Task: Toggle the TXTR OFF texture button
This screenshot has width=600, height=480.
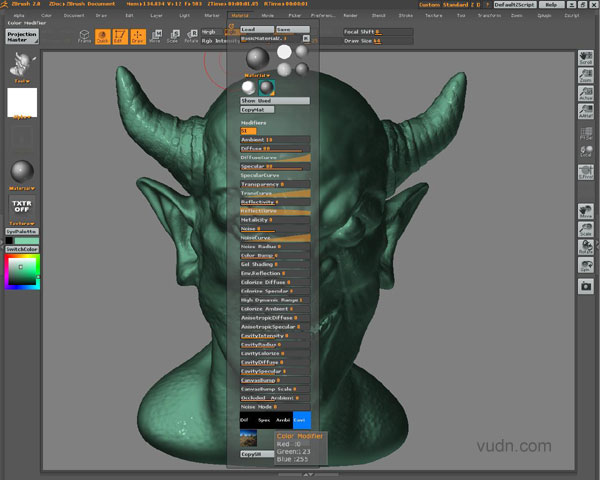Action: tap(22, 206)
